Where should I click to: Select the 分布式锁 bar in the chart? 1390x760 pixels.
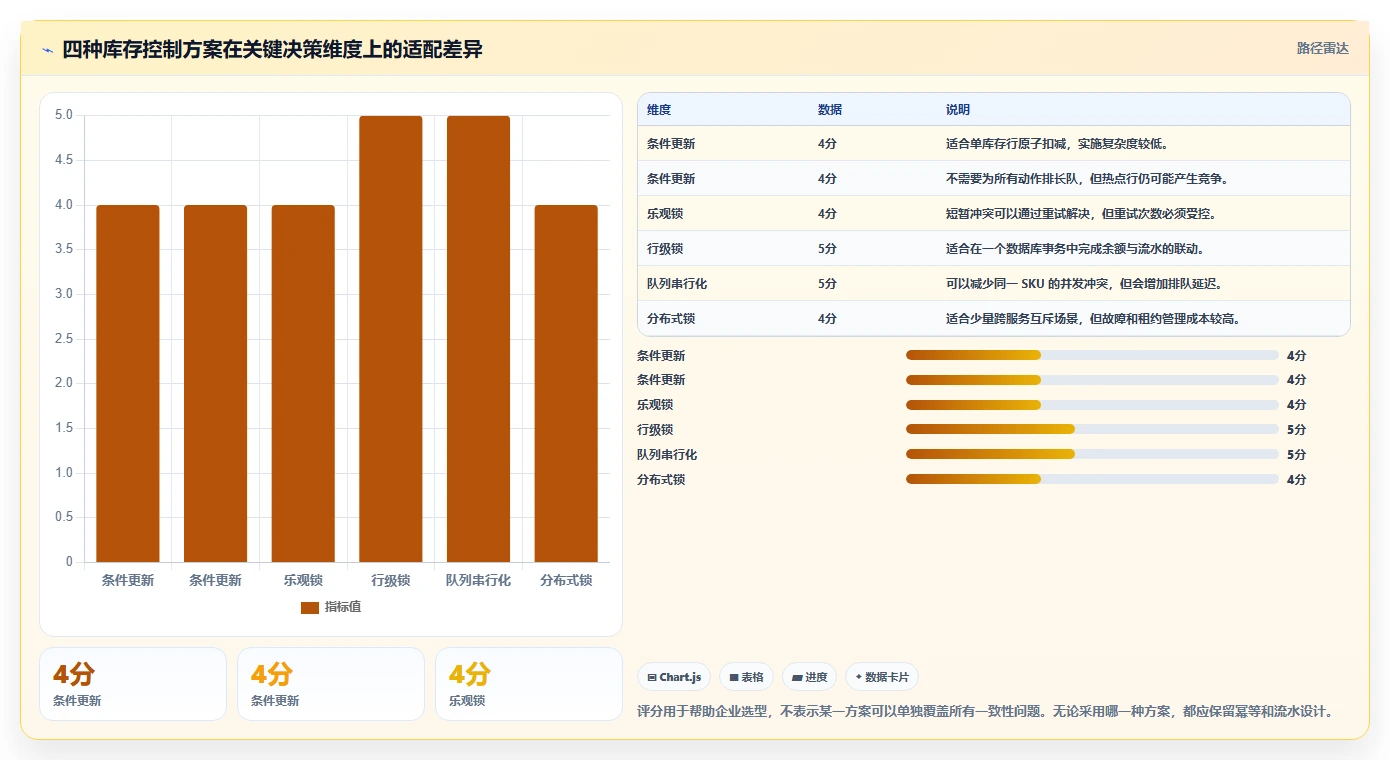tap(566, 384)
